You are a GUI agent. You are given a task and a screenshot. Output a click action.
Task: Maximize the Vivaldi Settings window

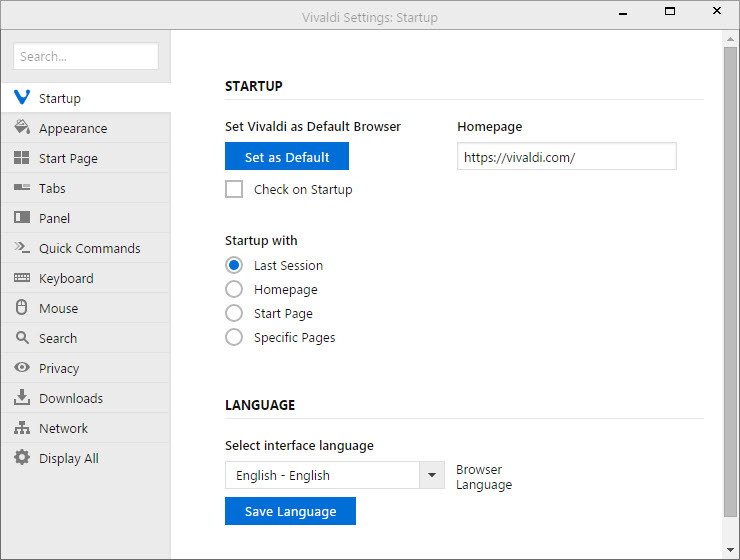tap(670, 11)
